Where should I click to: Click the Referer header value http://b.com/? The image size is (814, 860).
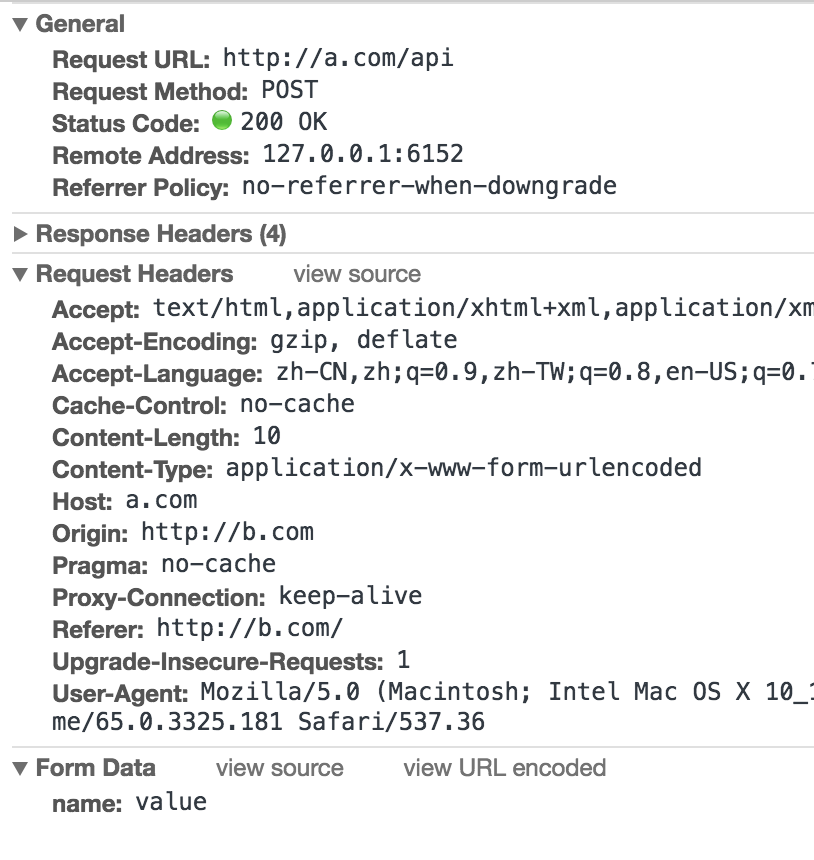(x=250, y=629)
